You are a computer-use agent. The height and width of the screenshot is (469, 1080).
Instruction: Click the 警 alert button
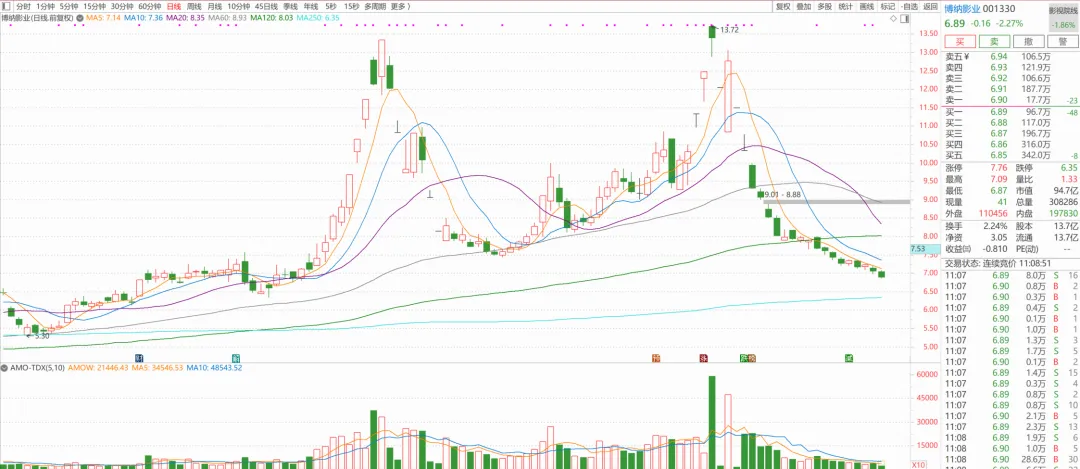pyautogui.click(x=1062, y=41)
